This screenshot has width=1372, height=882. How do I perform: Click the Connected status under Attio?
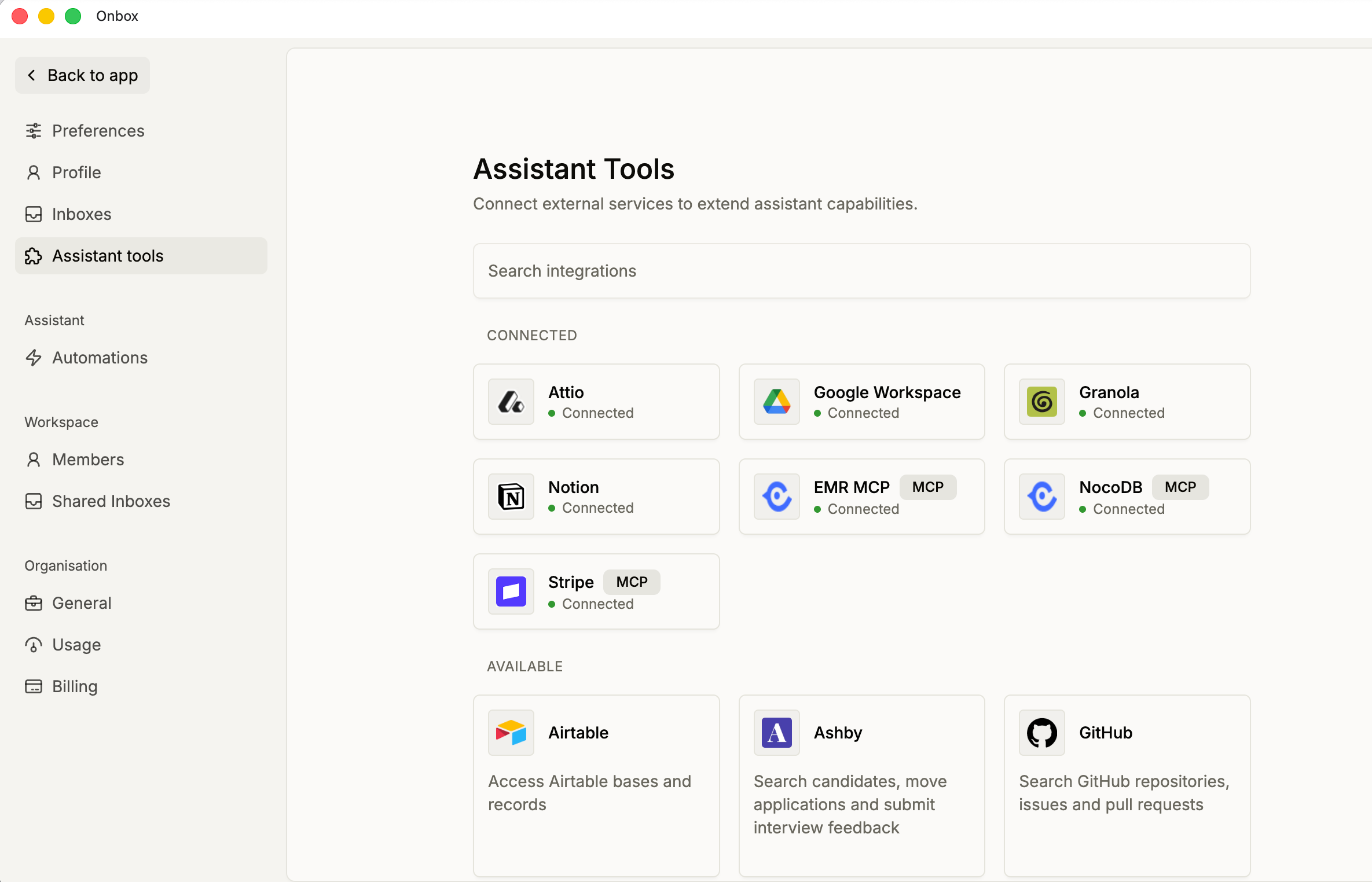[x=591, y=413]
